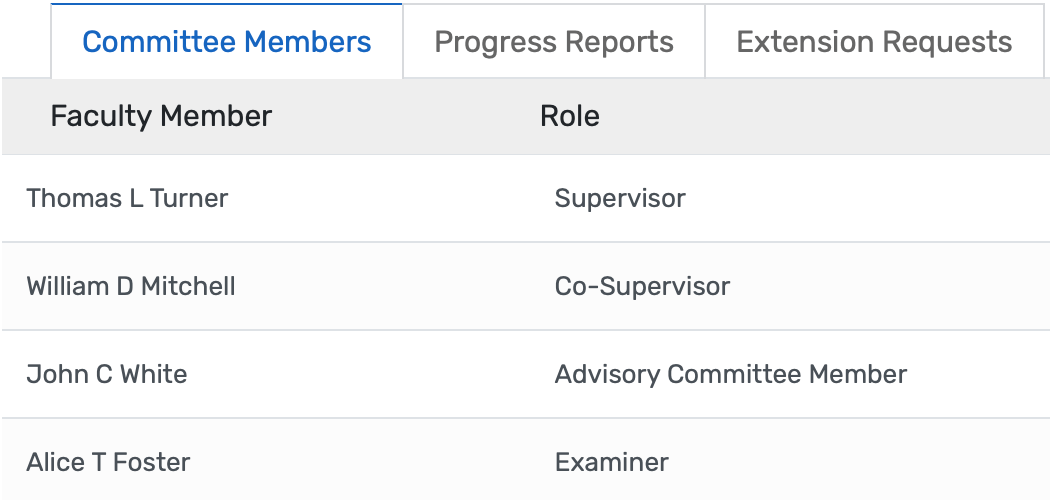The width and height of the screenshot is (1050, 500).
Task: Select the Examiner's row in the table
Action: coord(400,462)
